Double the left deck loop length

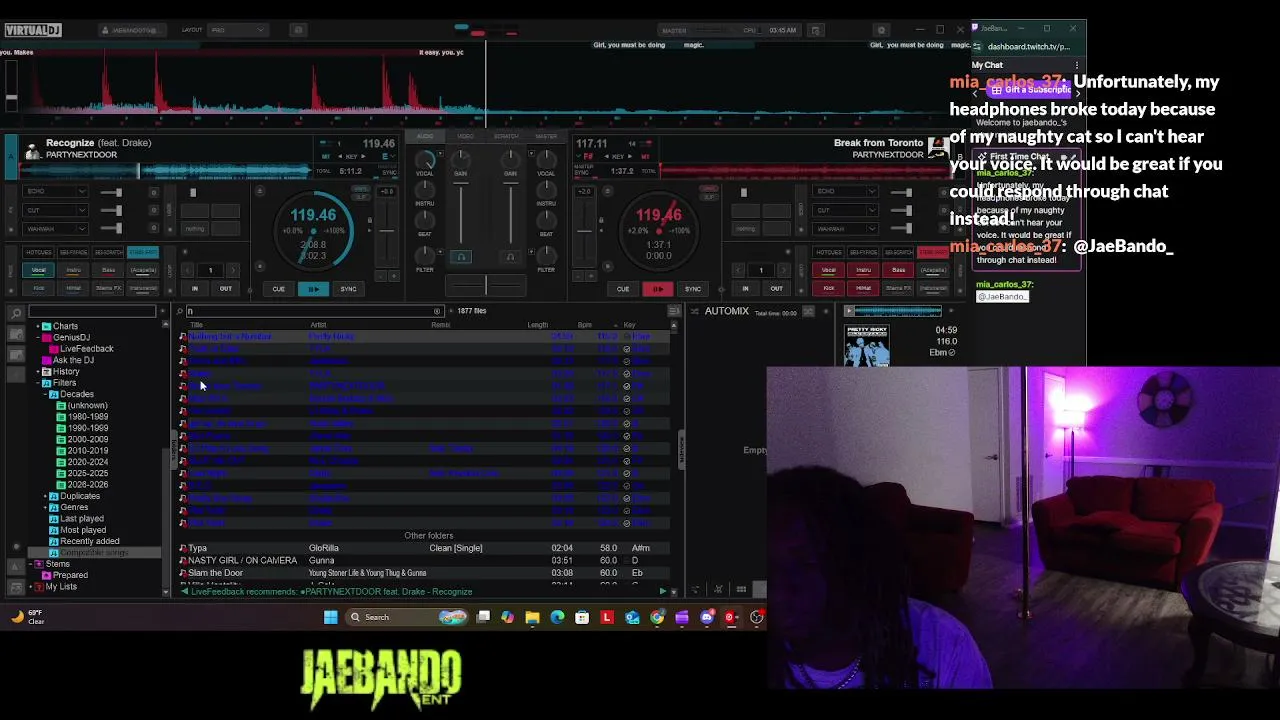234,270
